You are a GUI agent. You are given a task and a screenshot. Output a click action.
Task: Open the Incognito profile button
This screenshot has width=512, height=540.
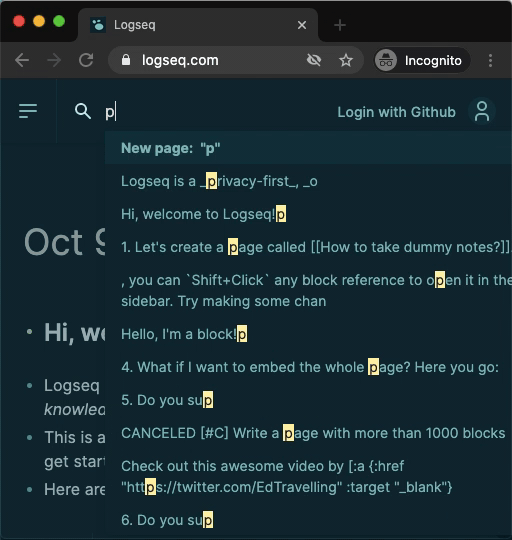(x=422, y=61)
